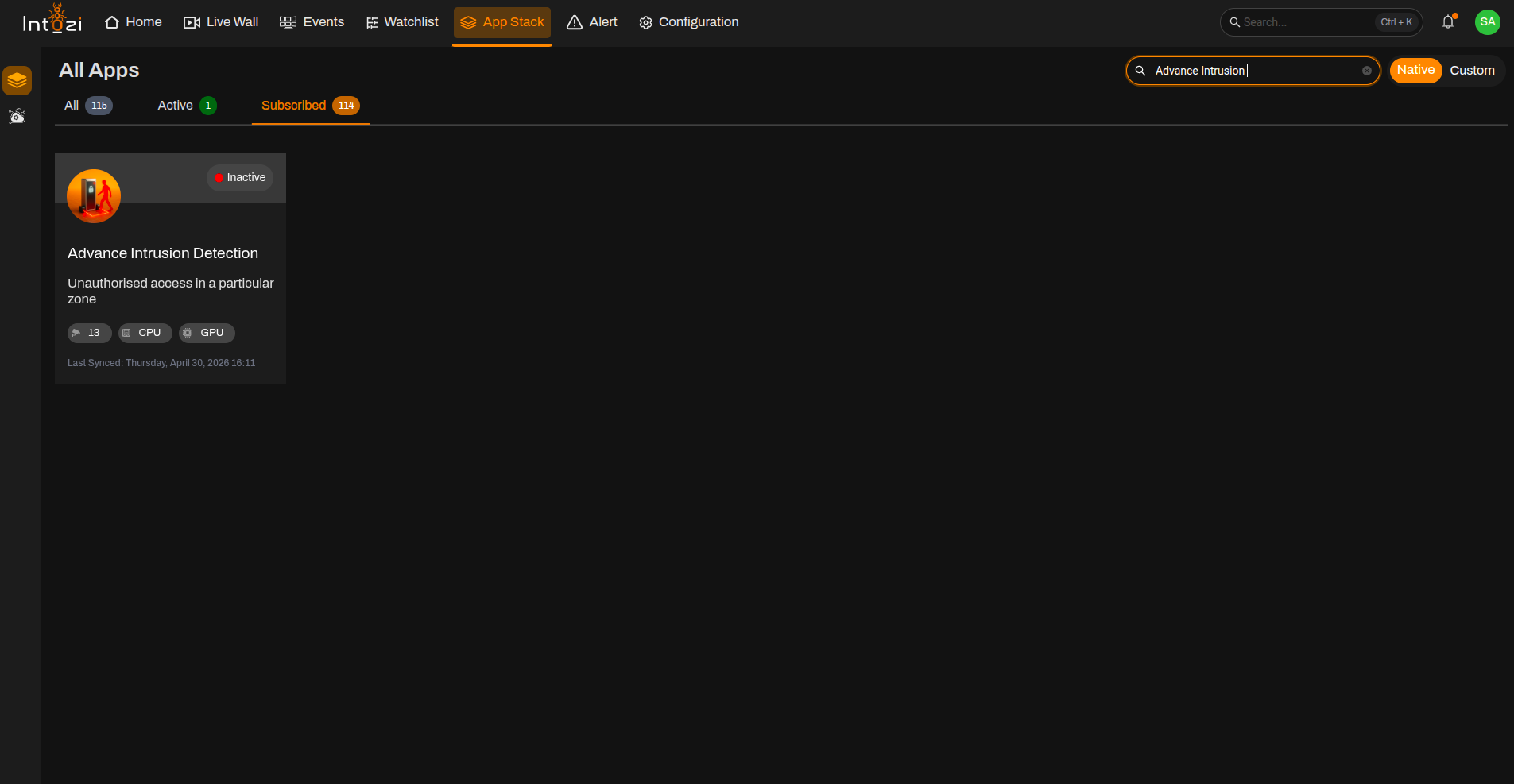Open the Watchlist section
This screenshot has width=1514, height=784.
click(402, 22)
